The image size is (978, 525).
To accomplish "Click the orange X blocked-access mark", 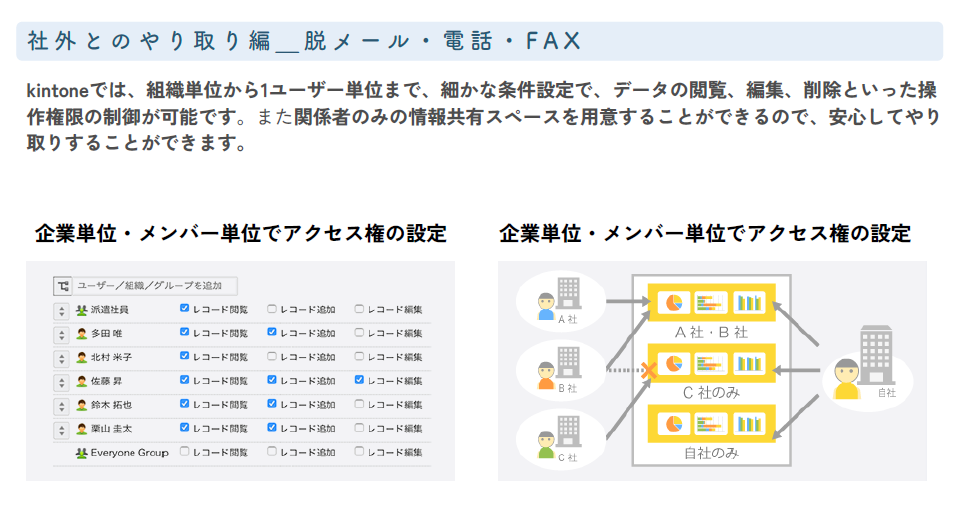I will tap(649, 370).
